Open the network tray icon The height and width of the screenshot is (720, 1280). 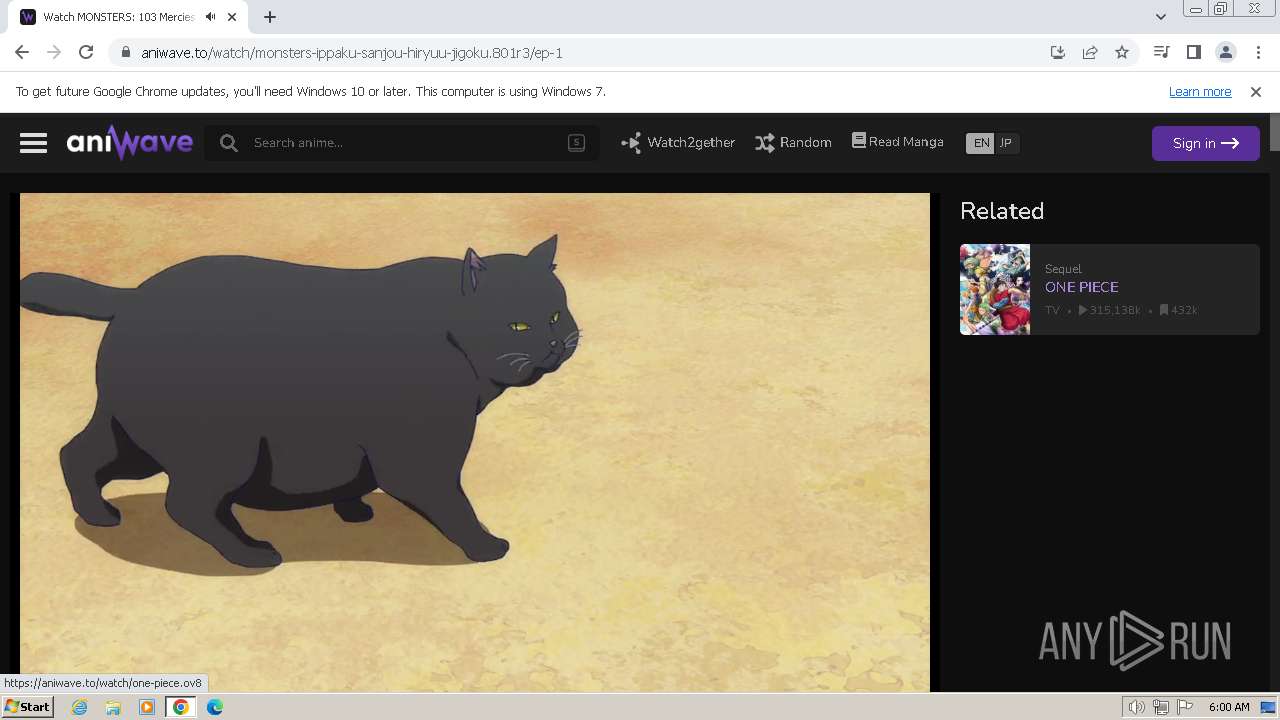click(x=1161, y=707)
